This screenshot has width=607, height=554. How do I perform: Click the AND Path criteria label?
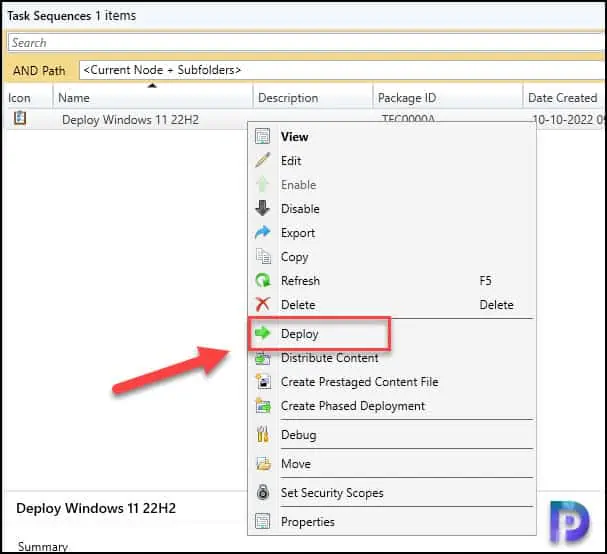[39, 70]
